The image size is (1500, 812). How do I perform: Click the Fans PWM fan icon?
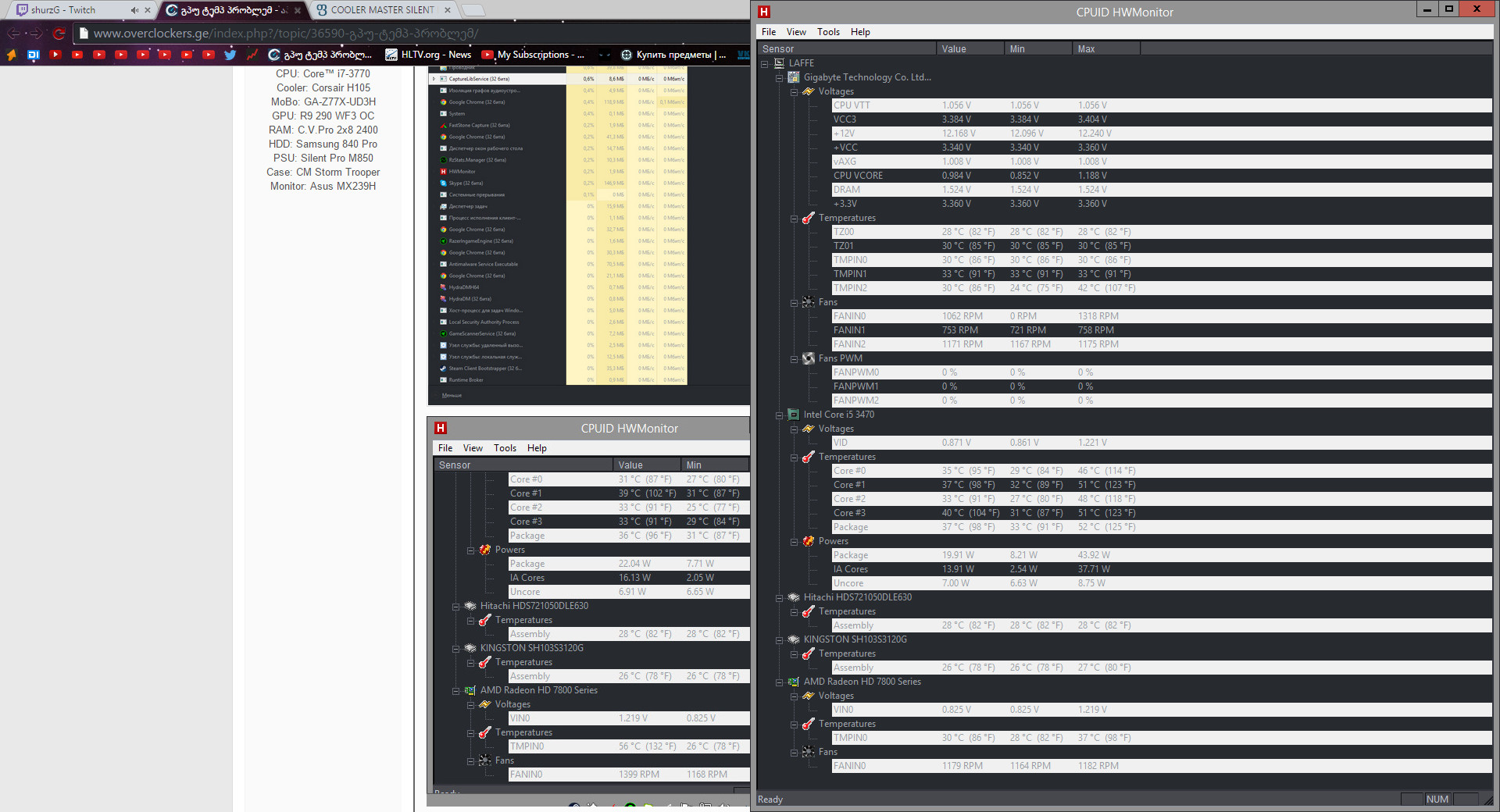(809, 358)
